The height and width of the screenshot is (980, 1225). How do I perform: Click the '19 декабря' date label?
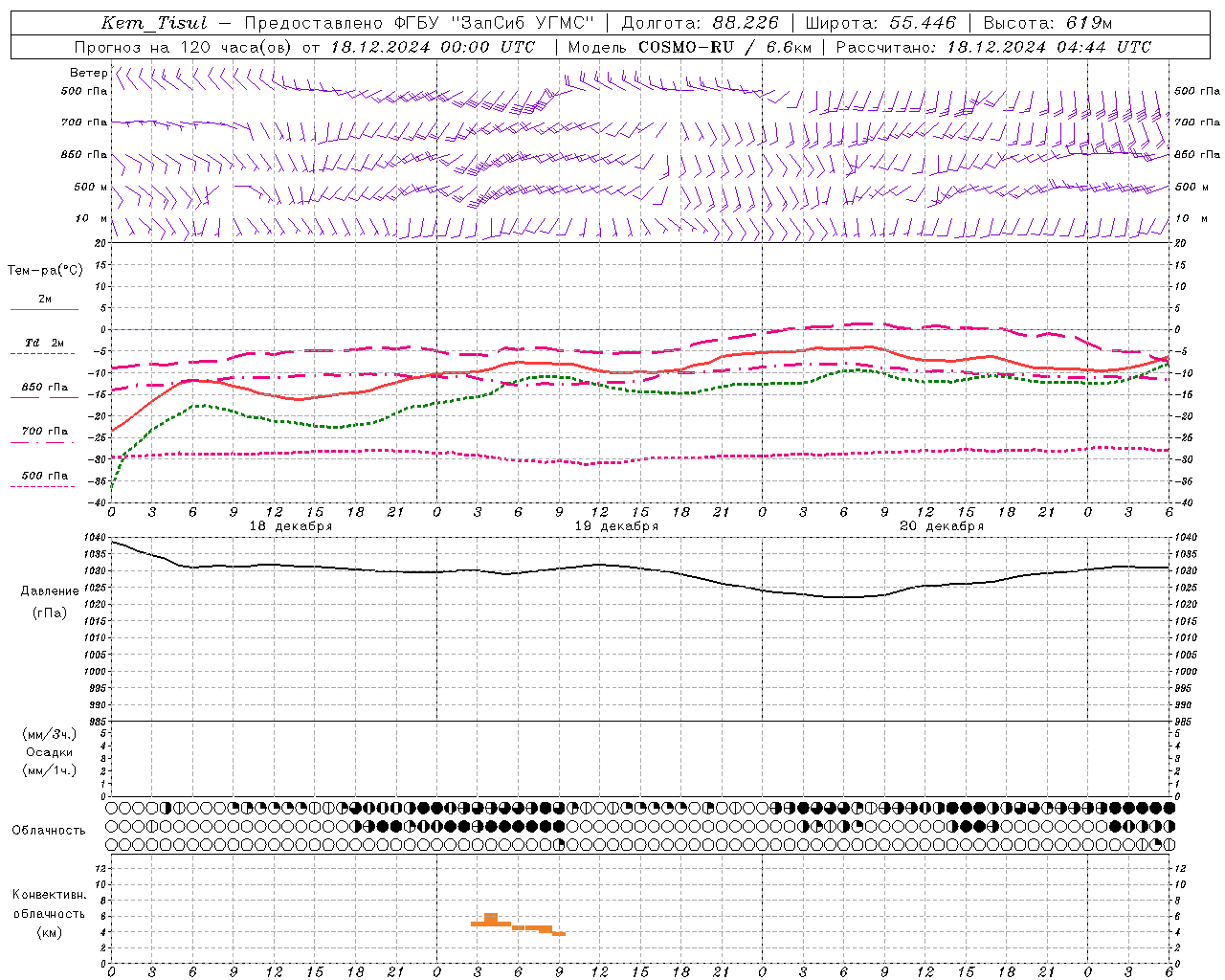[616, 526]
